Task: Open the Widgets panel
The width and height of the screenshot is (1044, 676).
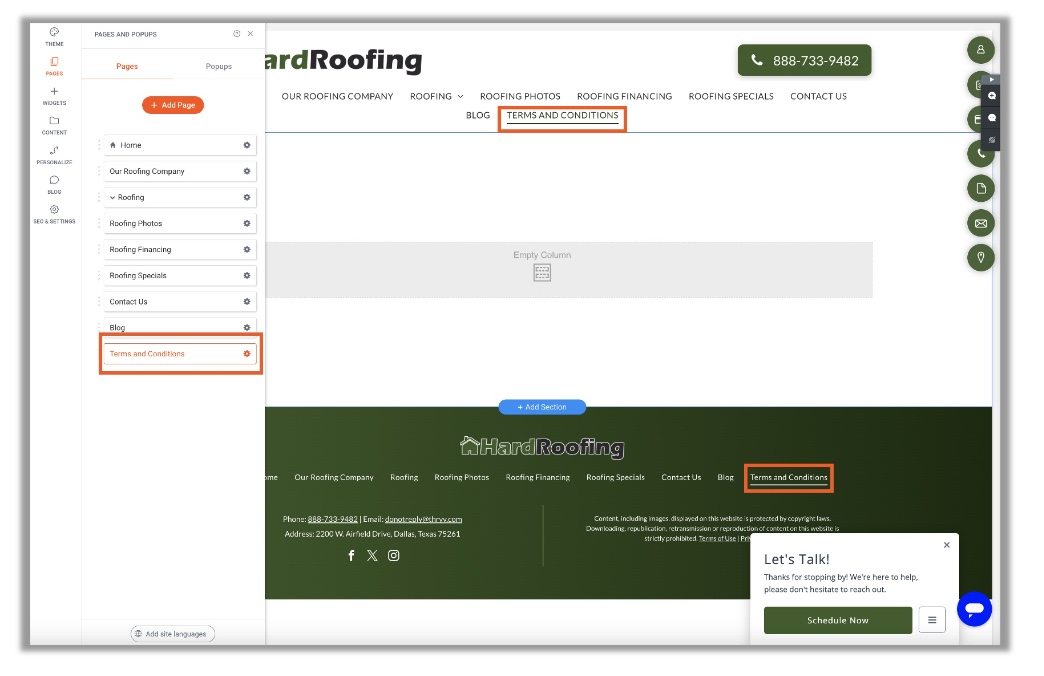Action: pyautogui.click(x=54, y=96)
